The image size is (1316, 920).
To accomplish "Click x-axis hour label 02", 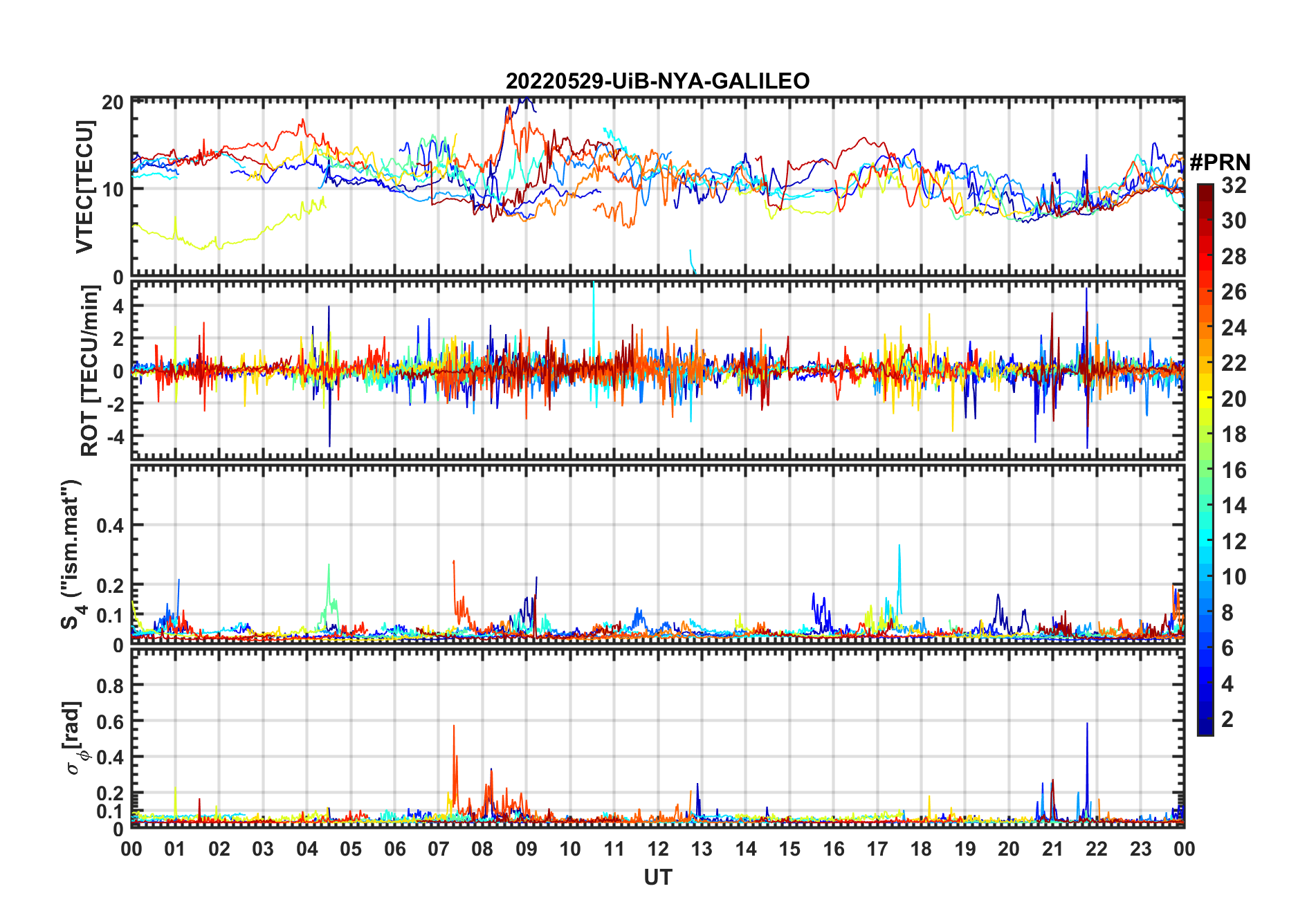I will (x=219, y=849).
